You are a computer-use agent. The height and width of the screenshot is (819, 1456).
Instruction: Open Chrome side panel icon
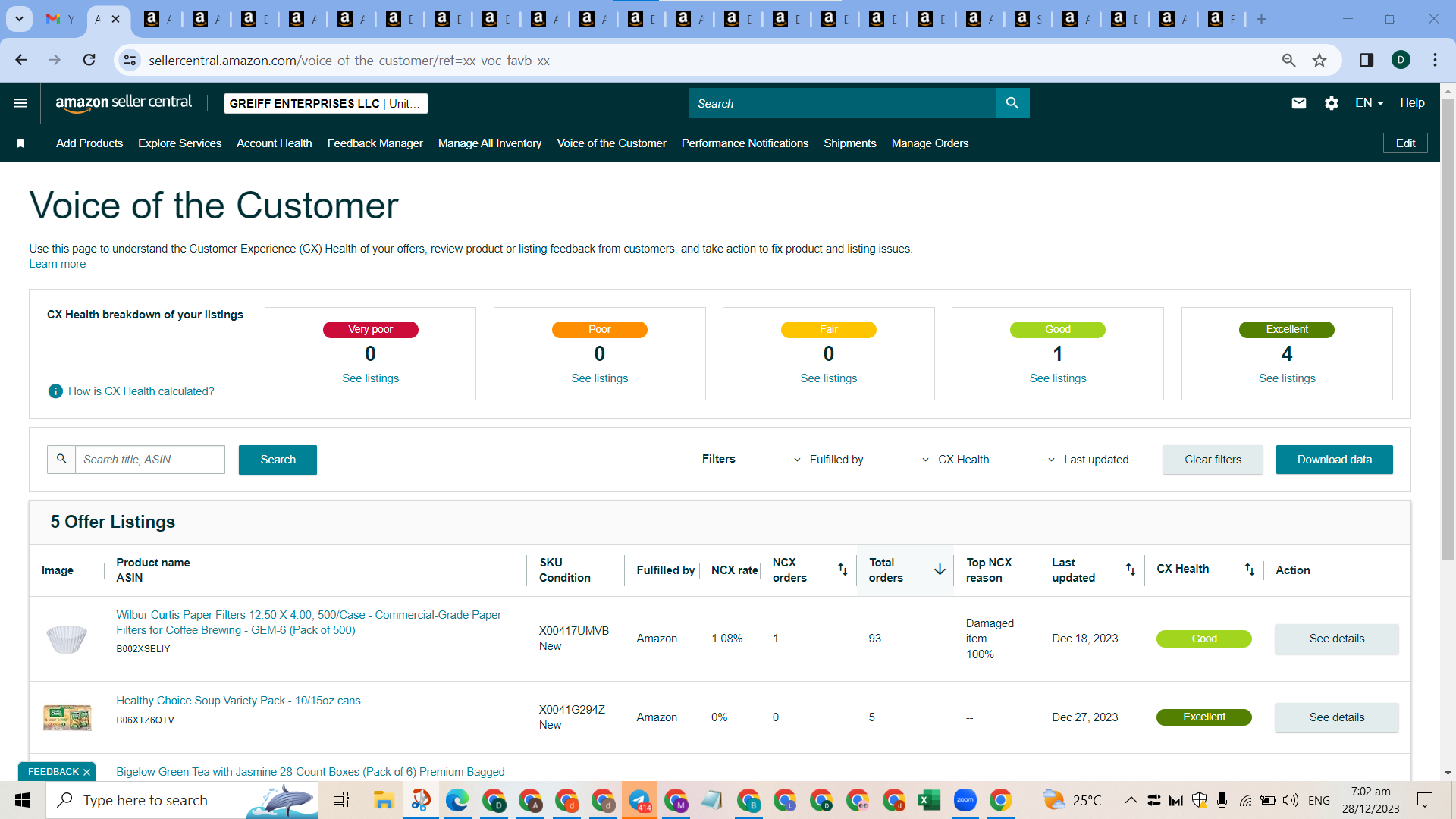[x=1367, y=60]
